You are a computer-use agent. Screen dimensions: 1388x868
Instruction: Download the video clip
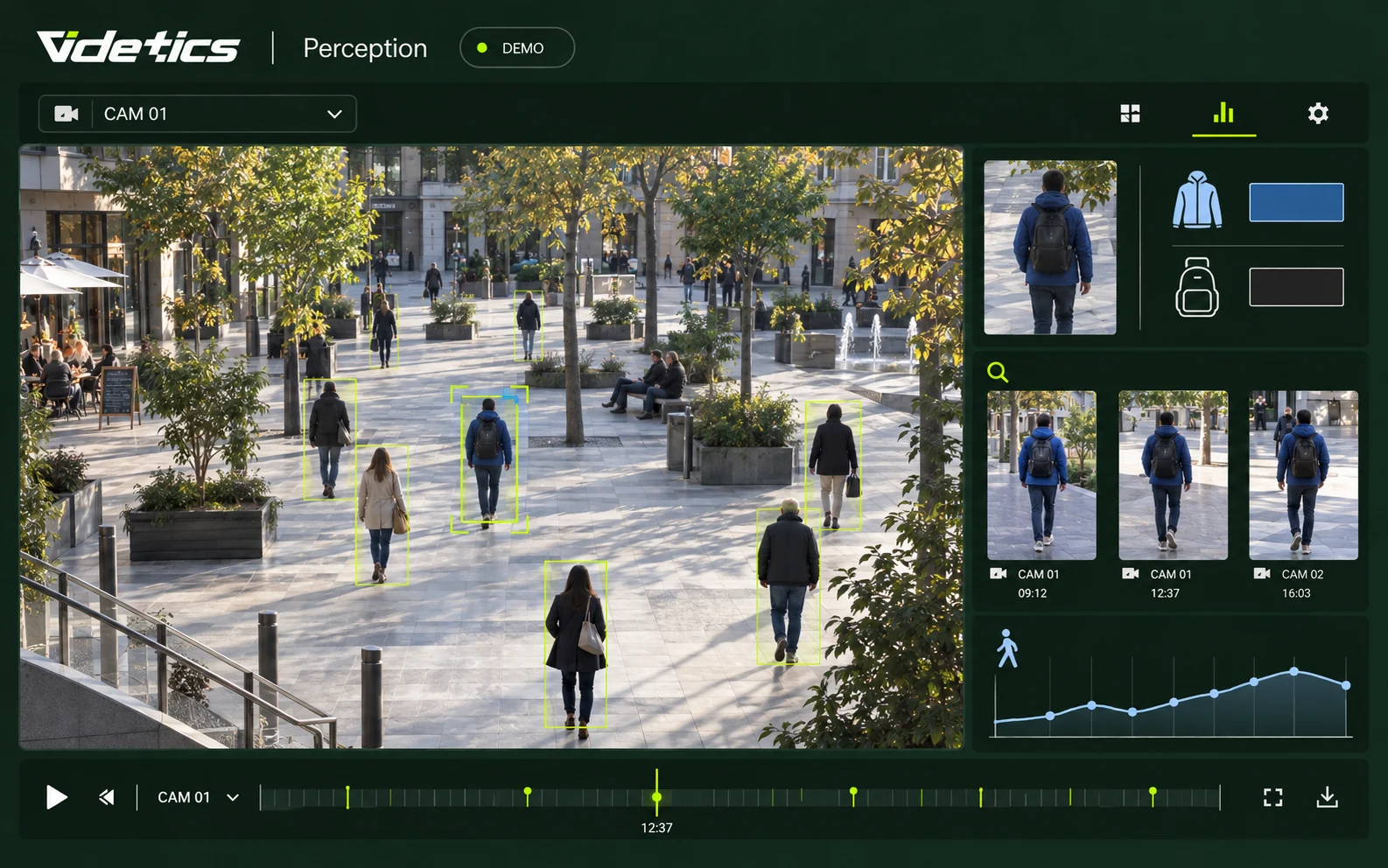click(x=1328, y=797)
